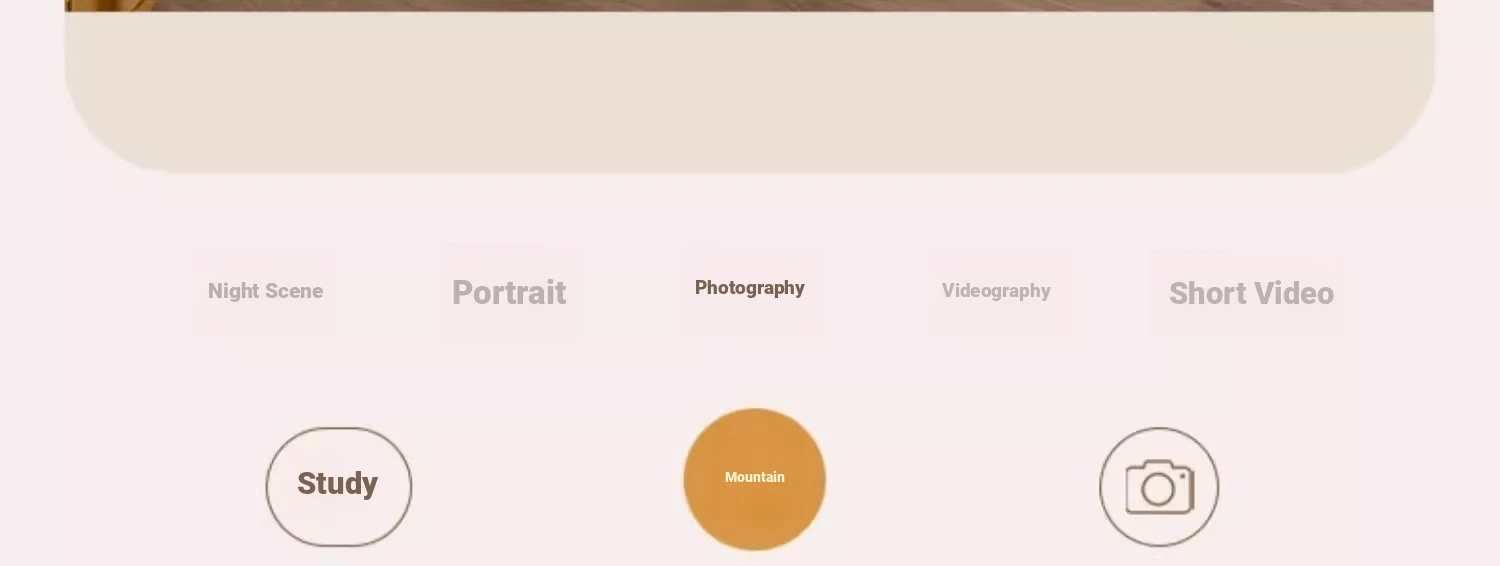Tap the camera icon in the circle
Screen dimensions: 1500x566
pyautogui.click(x=1159, y=487)
